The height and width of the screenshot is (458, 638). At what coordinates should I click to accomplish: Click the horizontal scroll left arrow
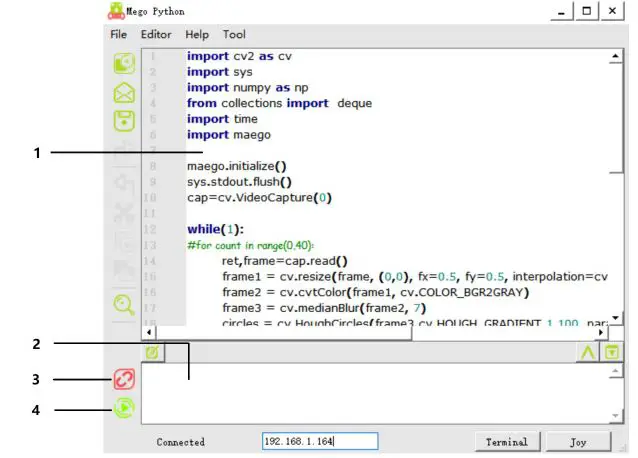pyautogui.click(x=149, y=332)
